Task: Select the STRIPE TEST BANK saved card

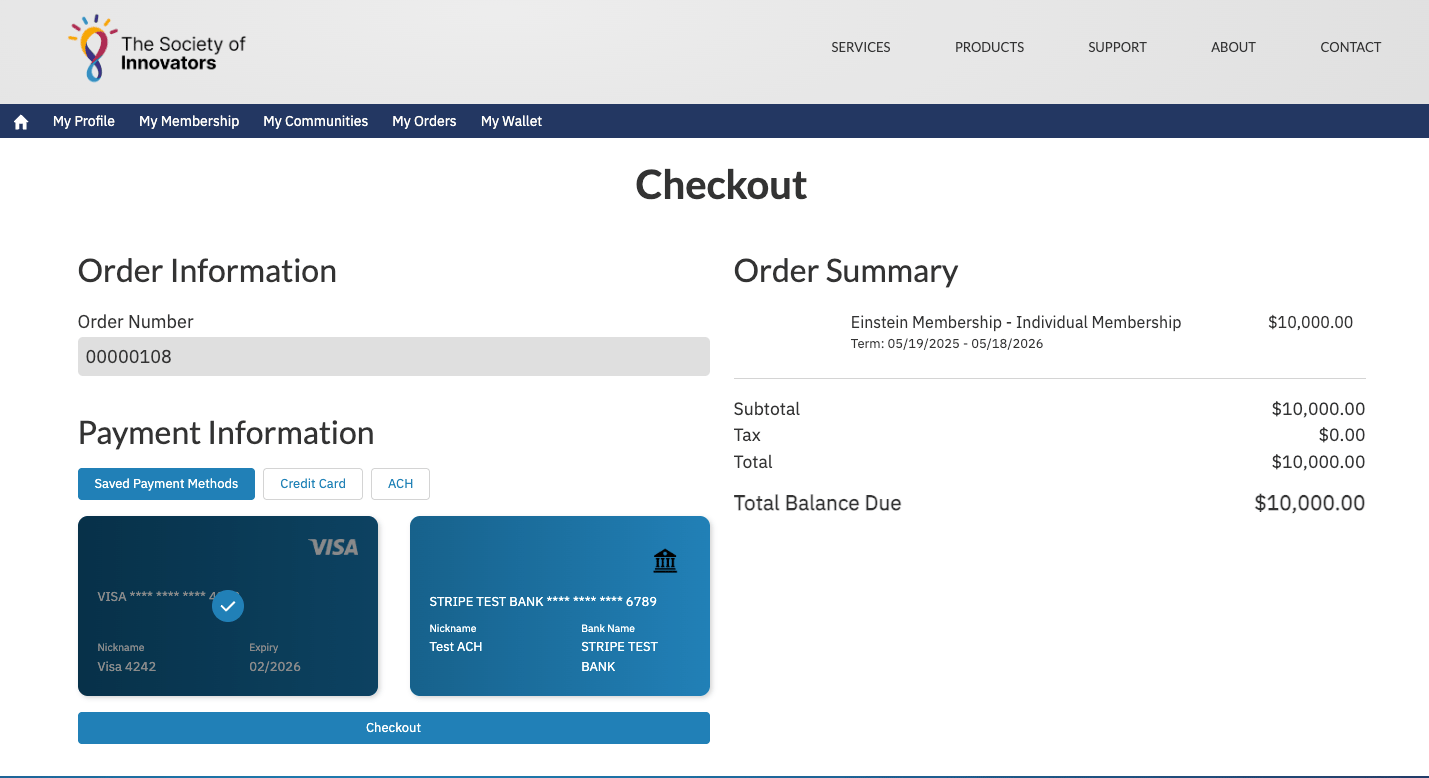Action: [x=560, y=606]
